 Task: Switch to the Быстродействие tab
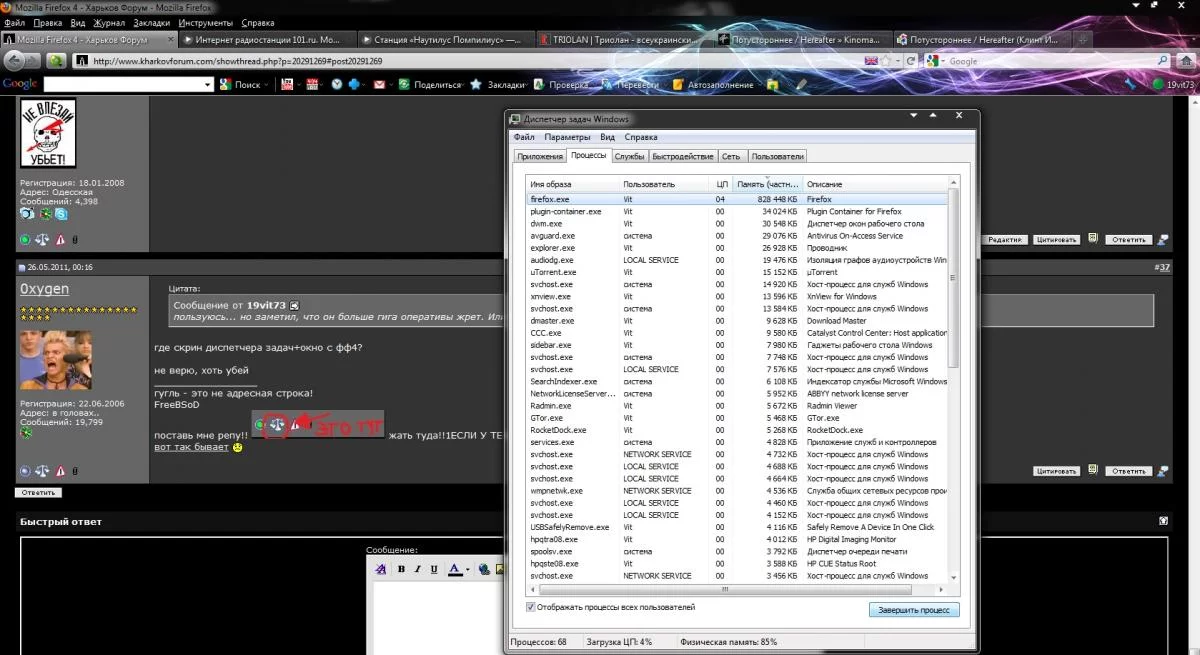point(683,156)
